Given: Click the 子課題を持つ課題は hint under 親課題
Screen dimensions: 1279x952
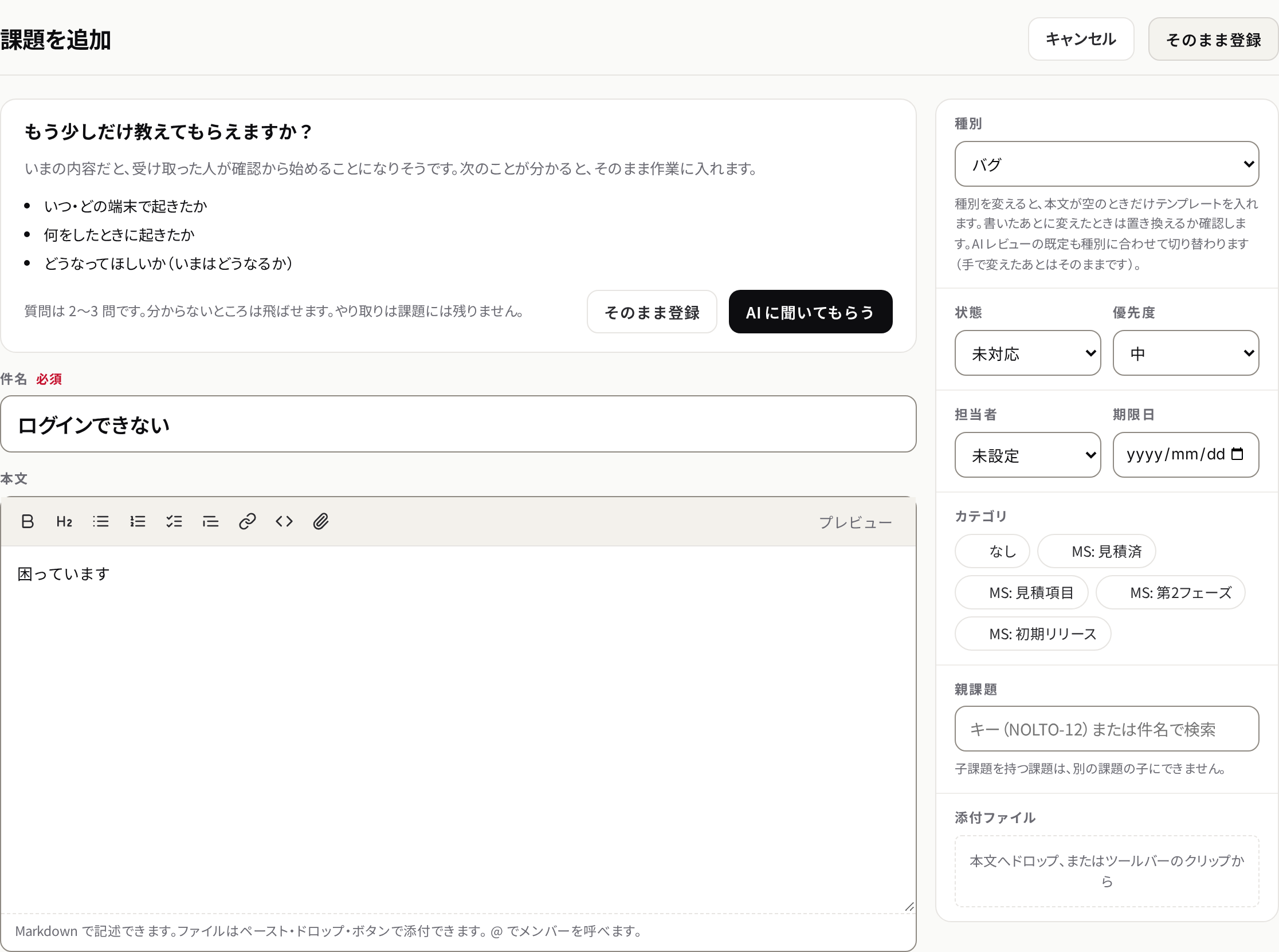Looking at the screenshot, I should pyautogui.click(x=1090, y=768).
